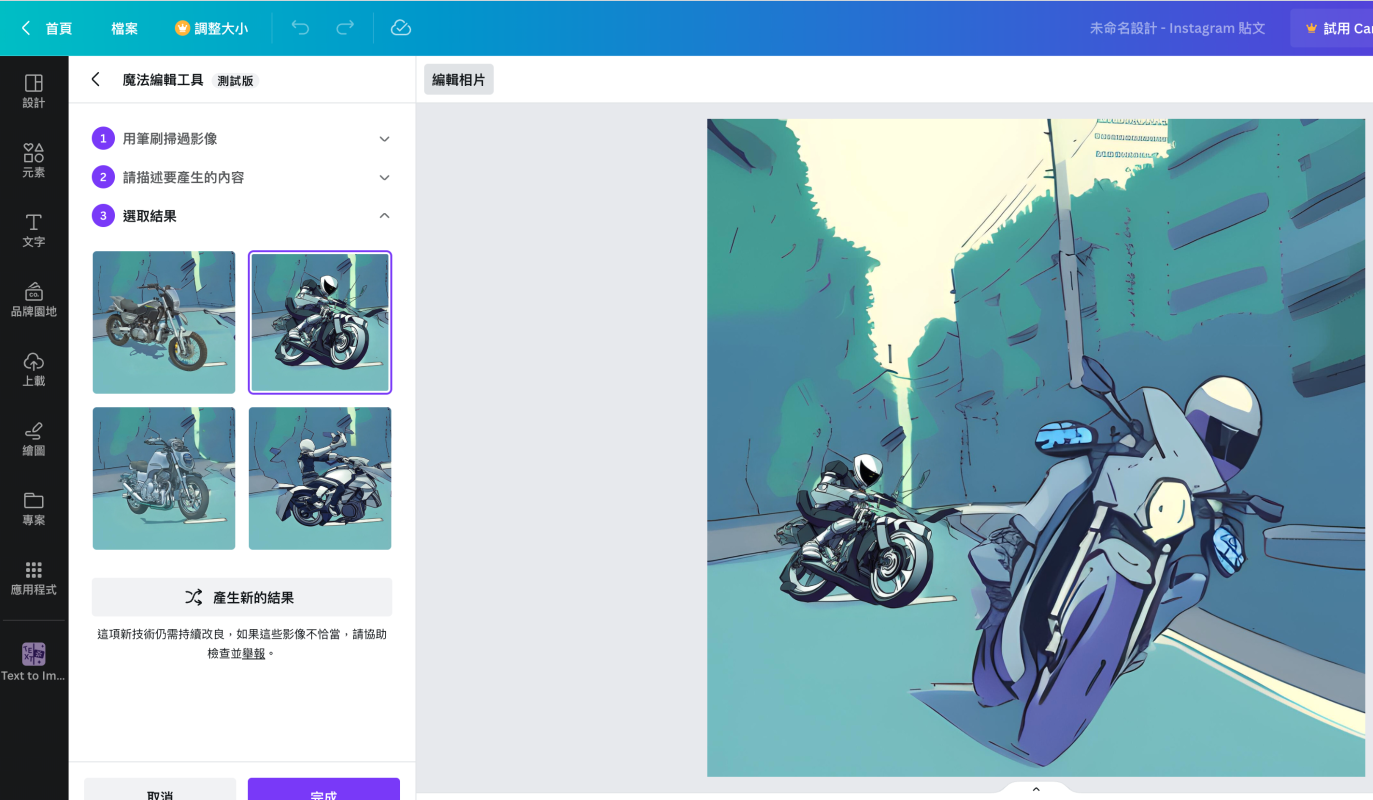This screenshot has width=1373, height=800.
Task: Click the 舉報 report link
Action: (x=254, y=653)
